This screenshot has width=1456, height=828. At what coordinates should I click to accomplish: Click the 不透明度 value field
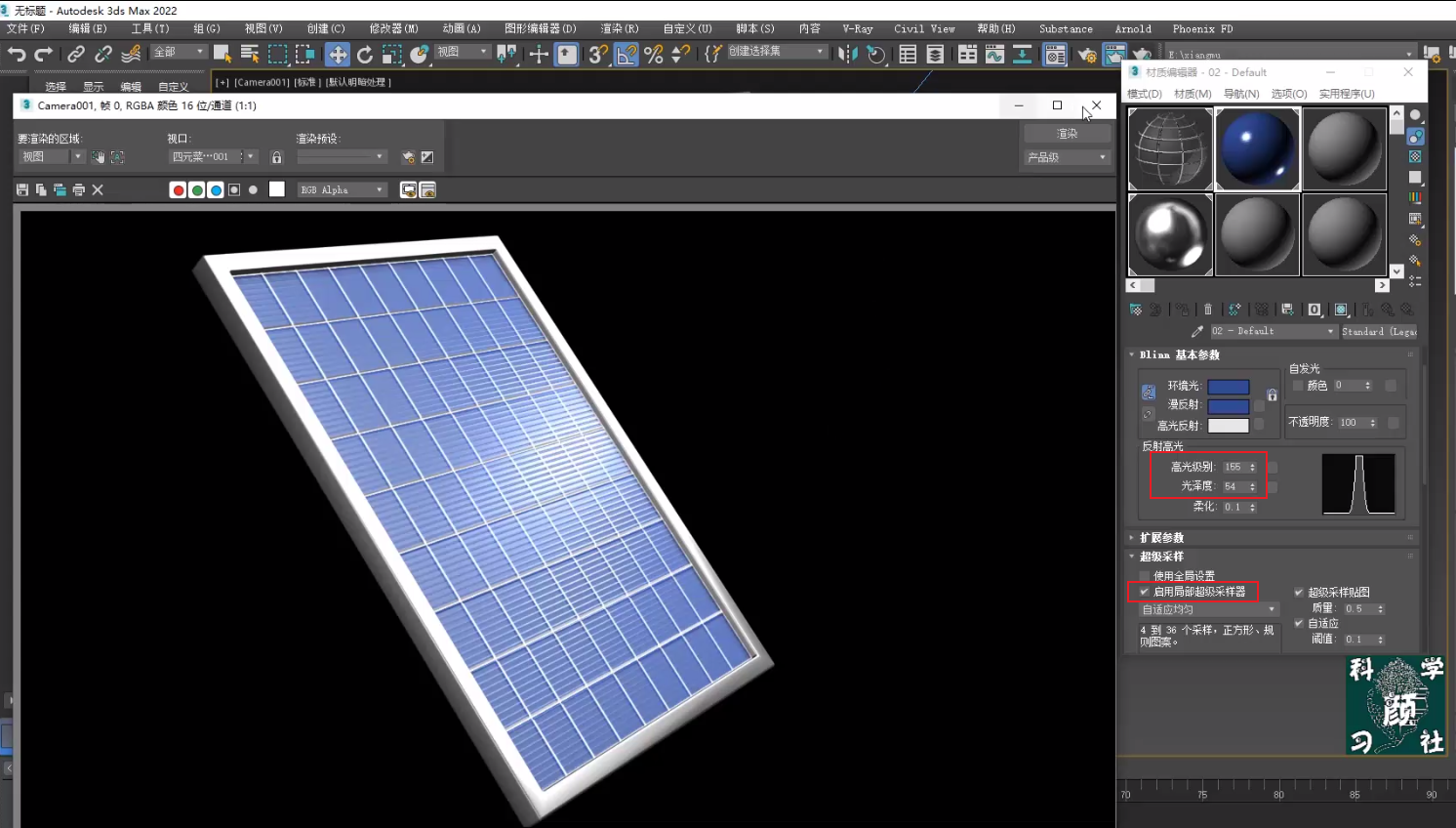pyautogui.click(x=1353, y=423)
